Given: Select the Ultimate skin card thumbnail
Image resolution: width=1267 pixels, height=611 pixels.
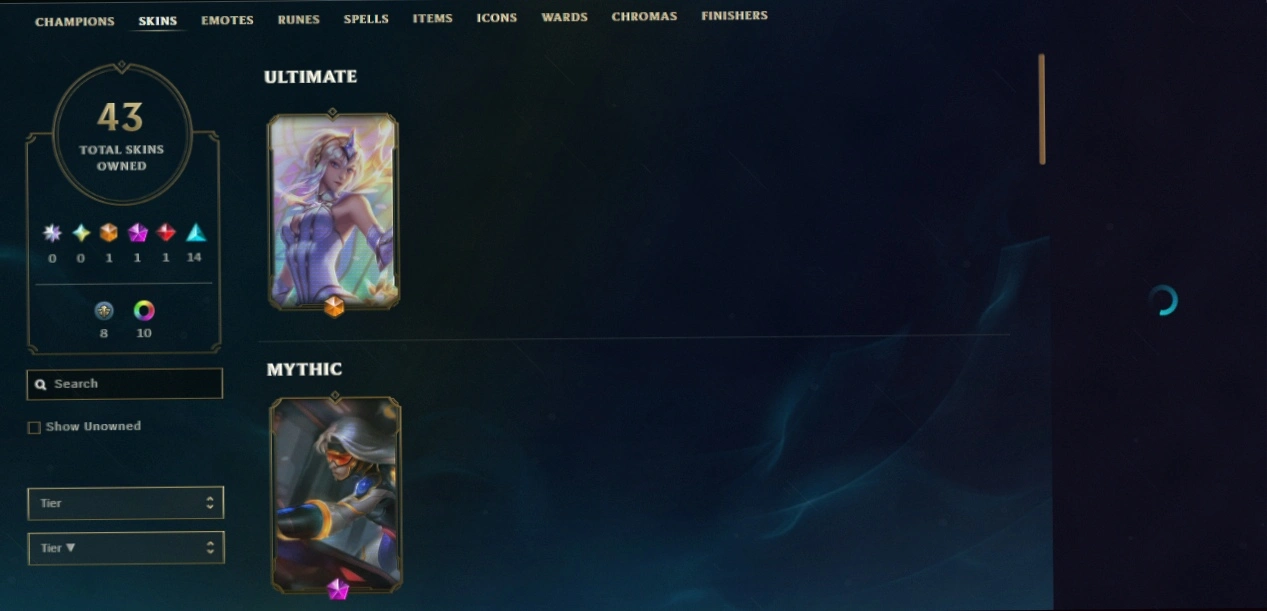Looking at the screenshot, I should [333, 210].
